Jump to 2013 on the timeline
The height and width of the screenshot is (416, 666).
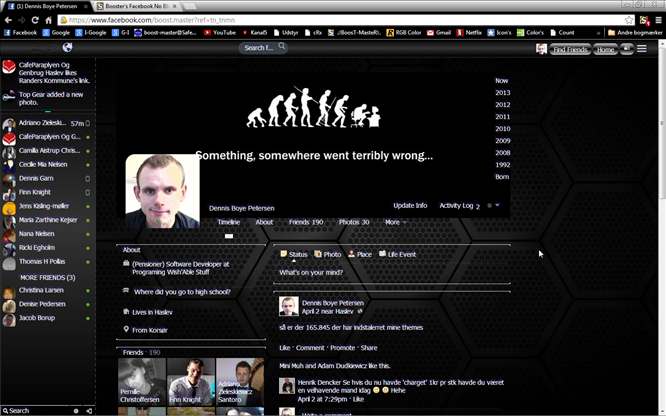point(502,93)
